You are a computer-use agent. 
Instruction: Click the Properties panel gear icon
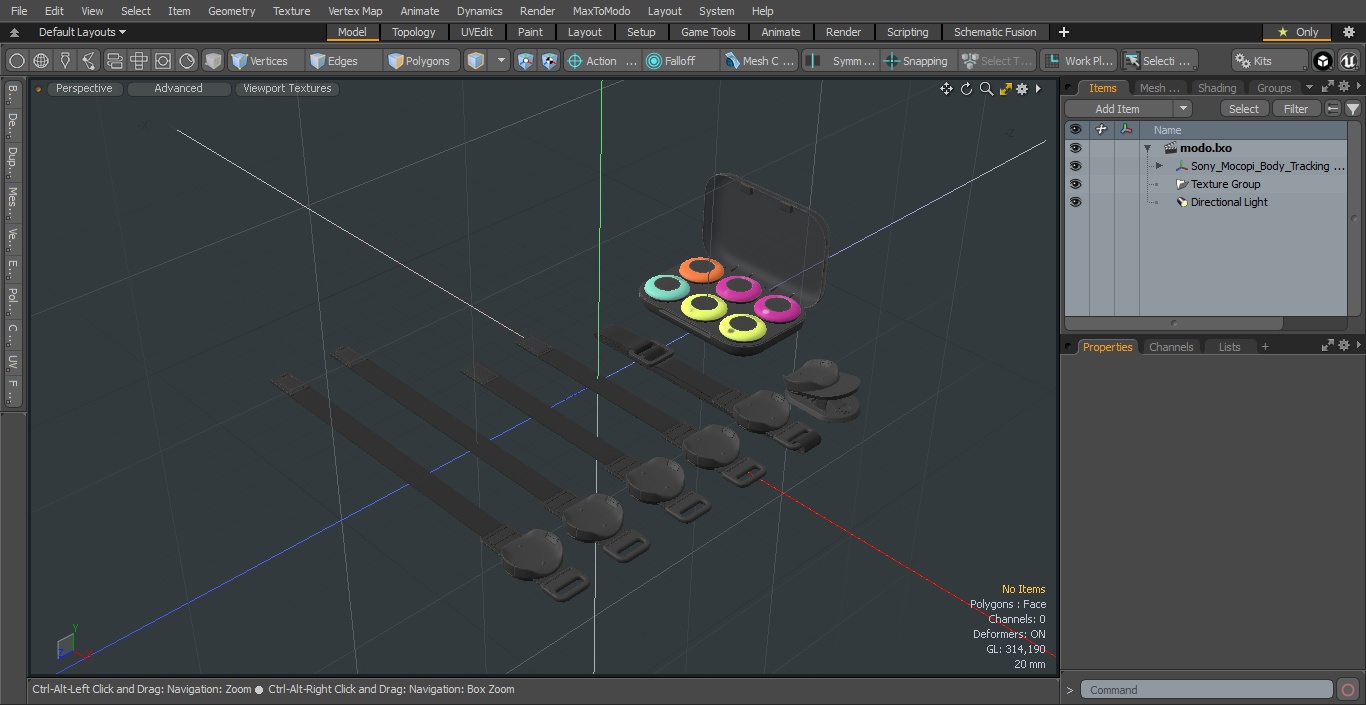[x=1344, y=345]
